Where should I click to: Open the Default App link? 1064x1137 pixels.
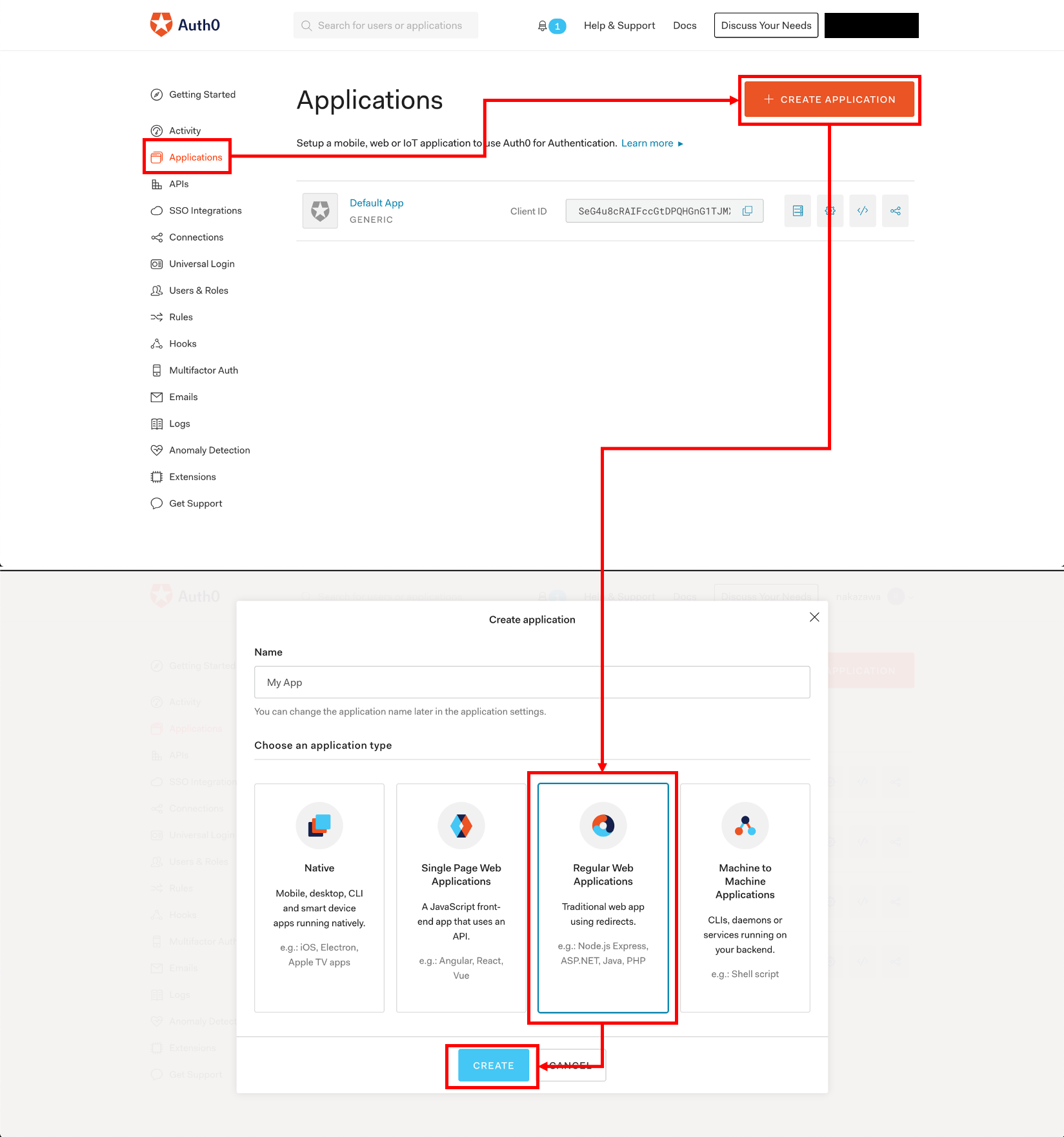376,203
